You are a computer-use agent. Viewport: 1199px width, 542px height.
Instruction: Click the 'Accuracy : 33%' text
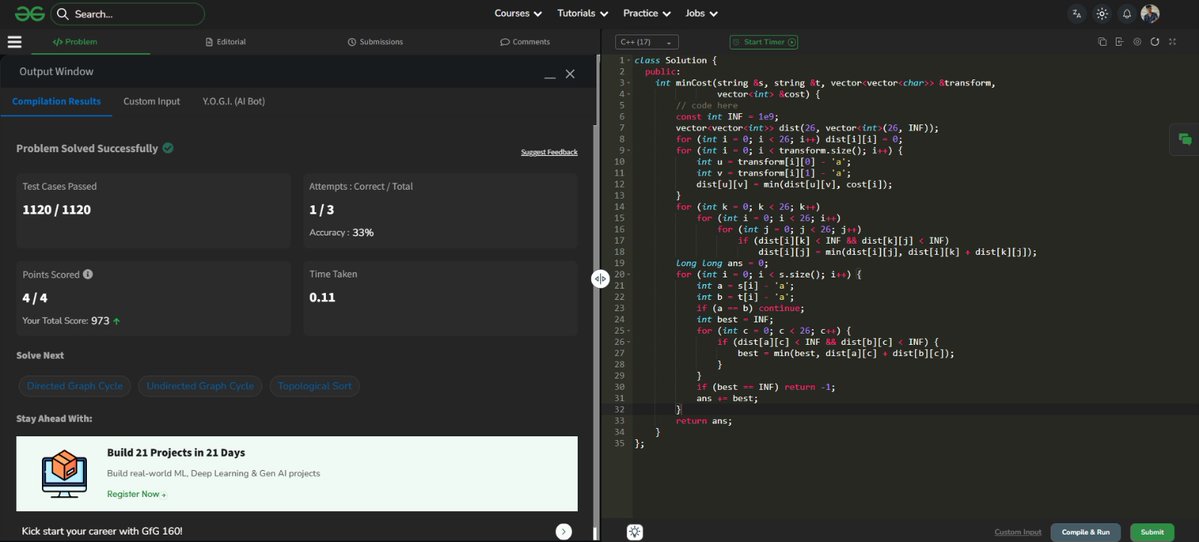click(342, 232)
